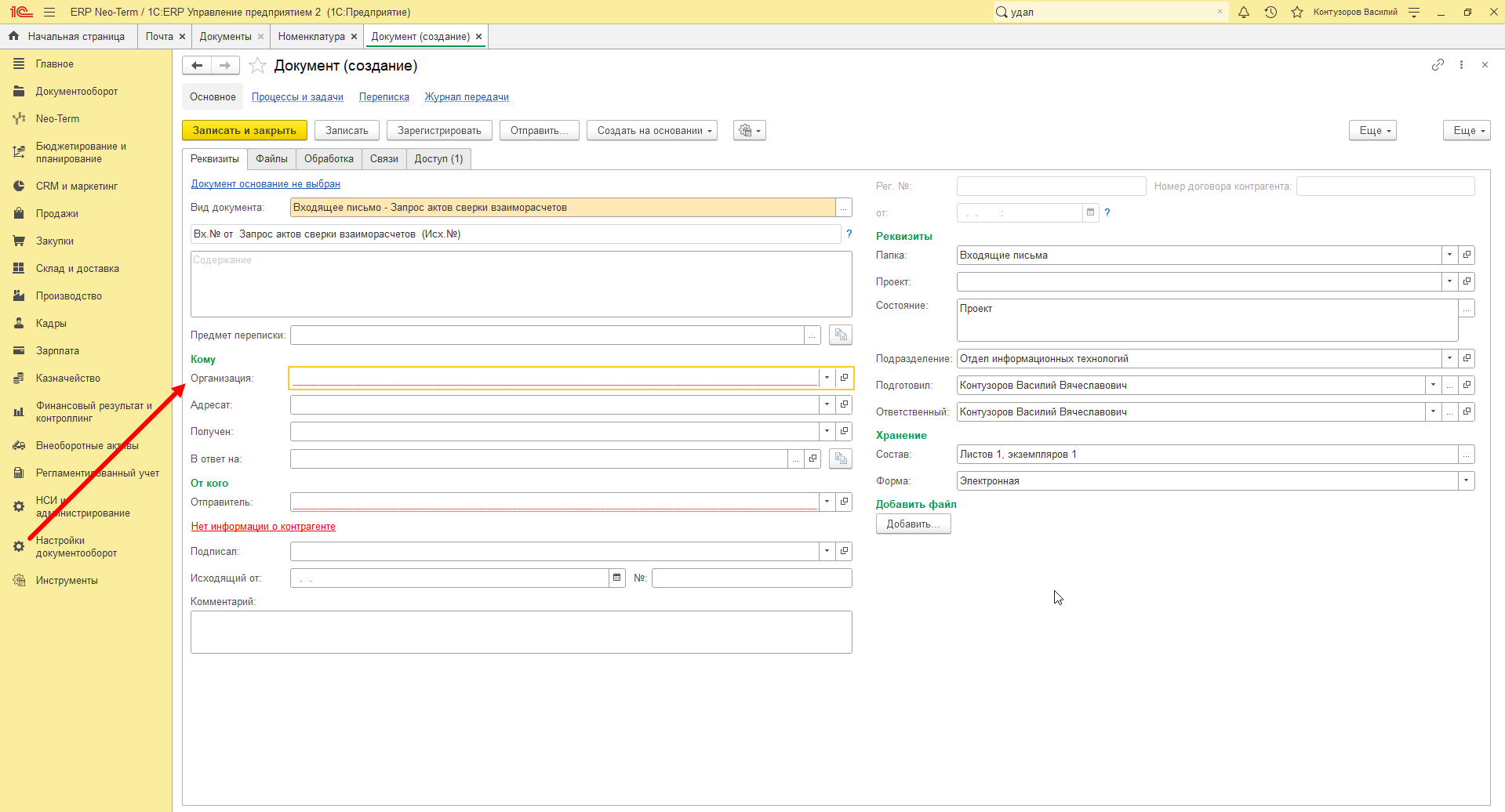
Task: Open the hamburger main menu icon
Action: pos(49,12)
